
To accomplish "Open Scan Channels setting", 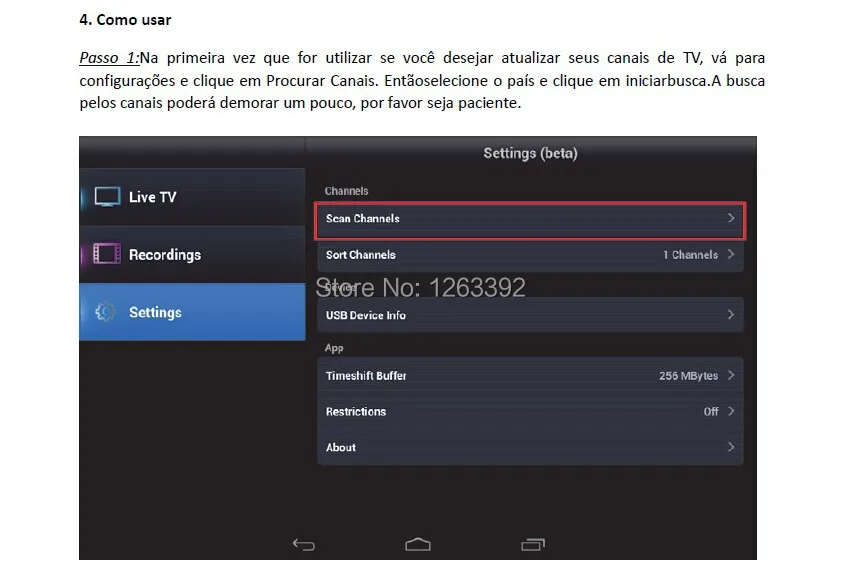I will coord(530,219).
